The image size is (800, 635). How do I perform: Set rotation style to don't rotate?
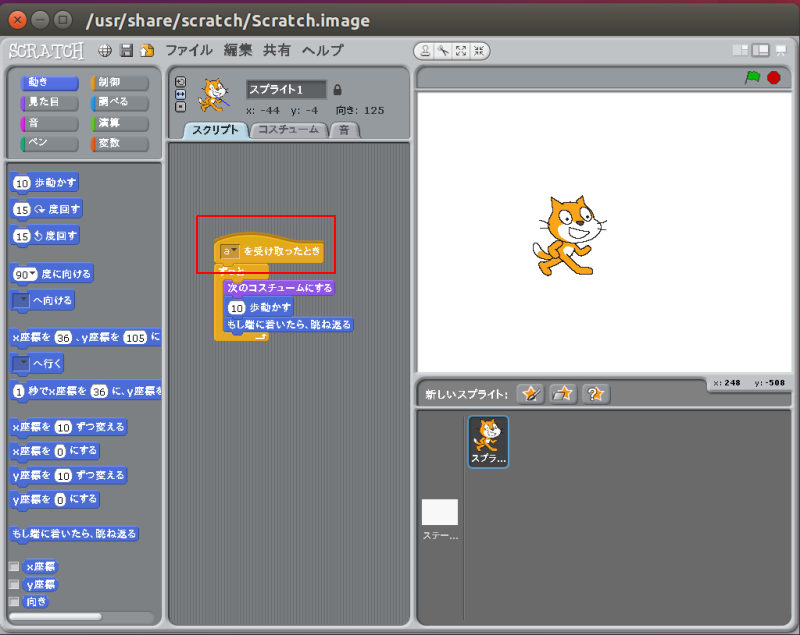[181, 107]
